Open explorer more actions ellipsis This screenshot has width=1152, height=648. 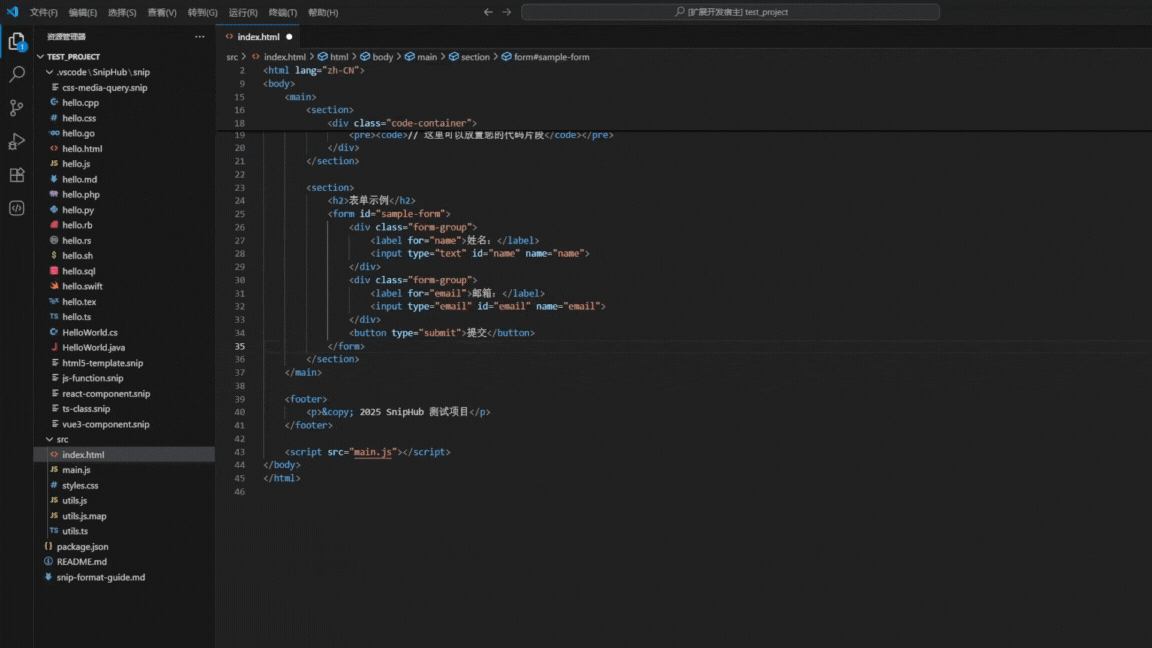[200, 37]
